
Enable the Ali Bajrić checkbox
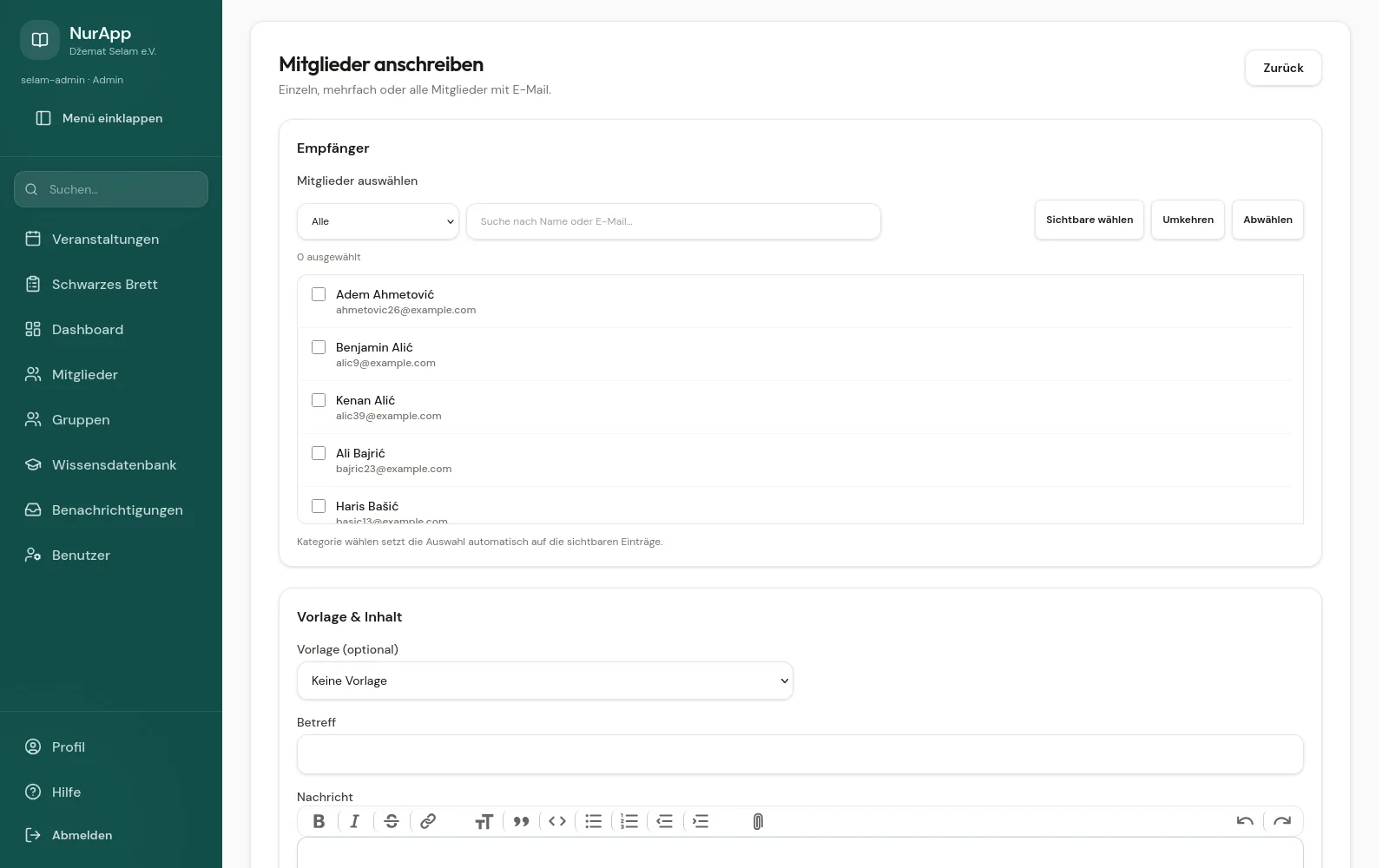(x=319, y=453)
